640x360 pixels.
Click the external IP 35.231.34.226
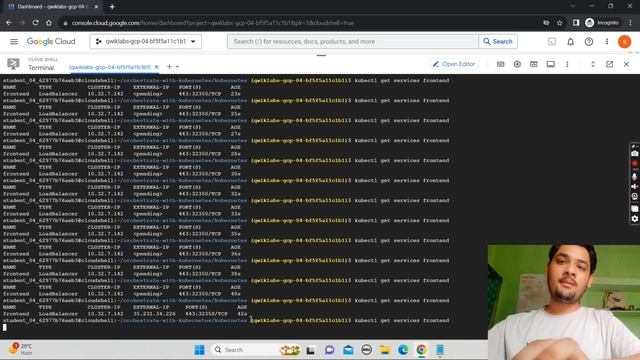pyautogui.click(x=154, y=314)
